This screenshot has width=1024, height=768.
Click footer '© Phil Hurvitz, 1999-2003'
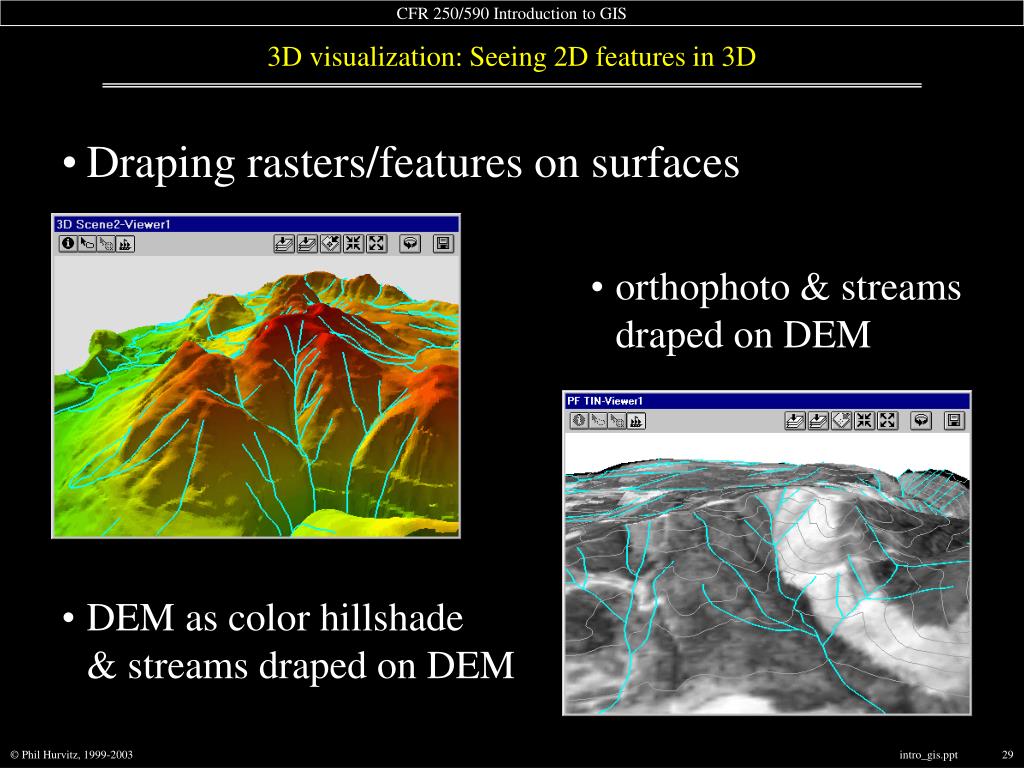[x=71, y=755]
